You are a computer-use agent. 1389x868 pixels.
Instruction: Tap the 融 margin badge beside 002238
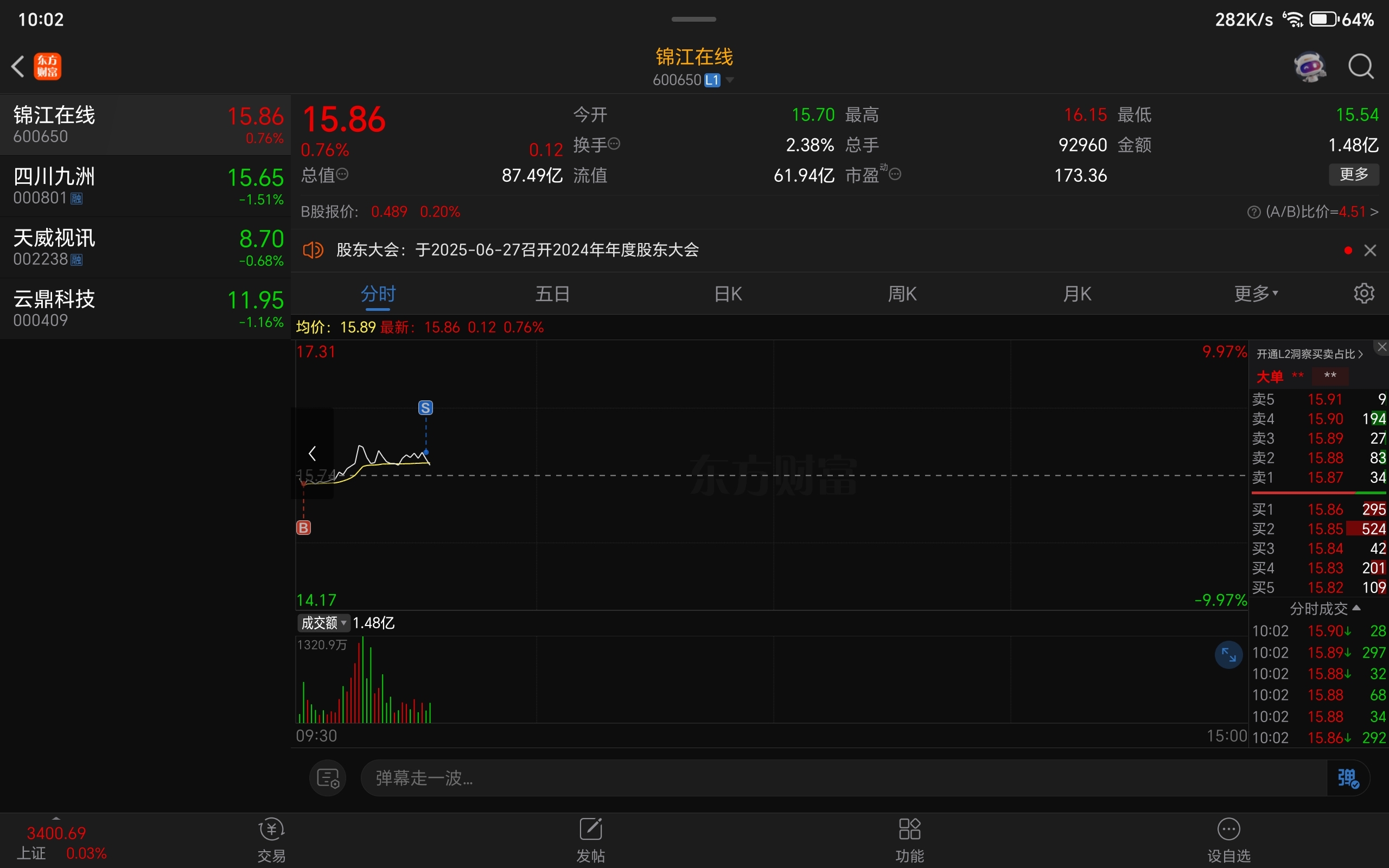(x=77, y=260)
